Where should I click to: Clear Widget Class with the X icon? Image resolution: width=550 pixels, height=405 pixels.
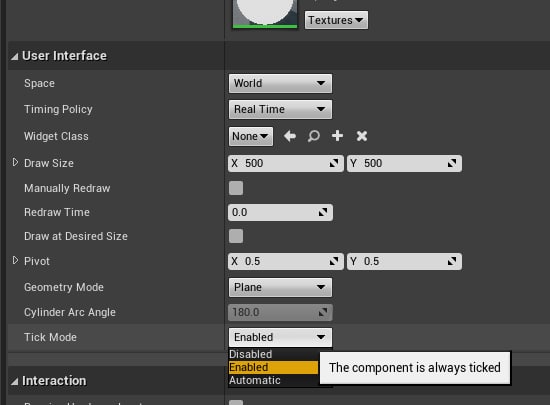(x=362, y=136)
